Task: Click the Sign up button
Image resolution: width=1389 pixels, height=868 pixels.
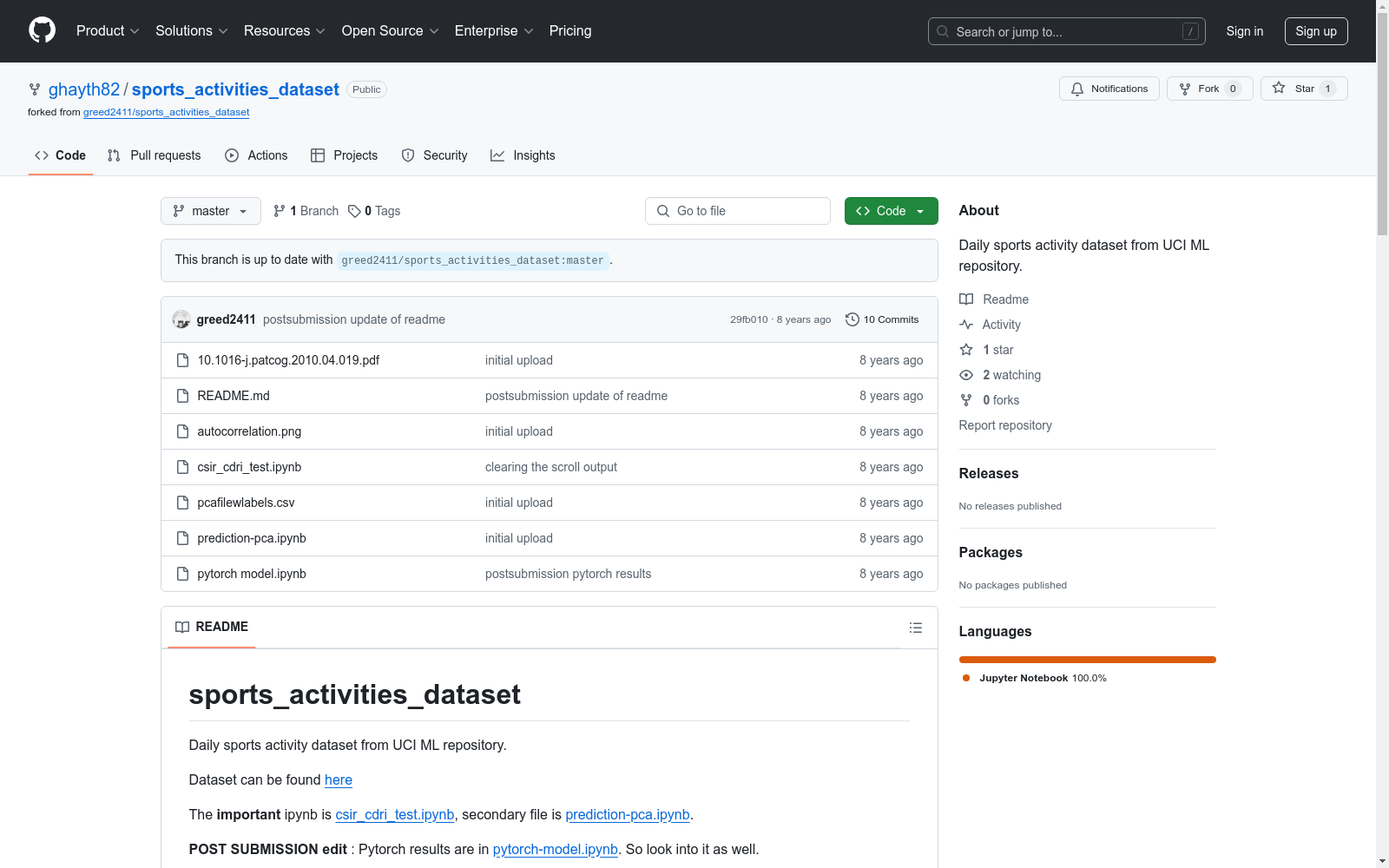Action: (x=1316, y=31)
